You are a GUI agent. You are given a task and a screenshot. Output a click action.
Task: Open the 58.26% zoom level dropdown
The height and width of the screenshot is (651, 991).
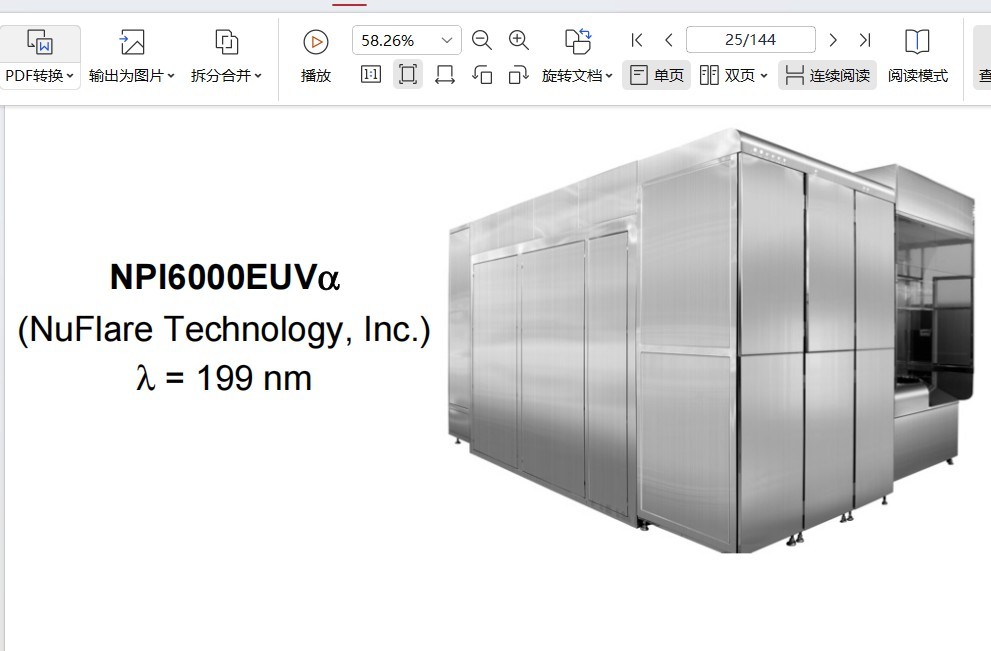tap(447, 40)
